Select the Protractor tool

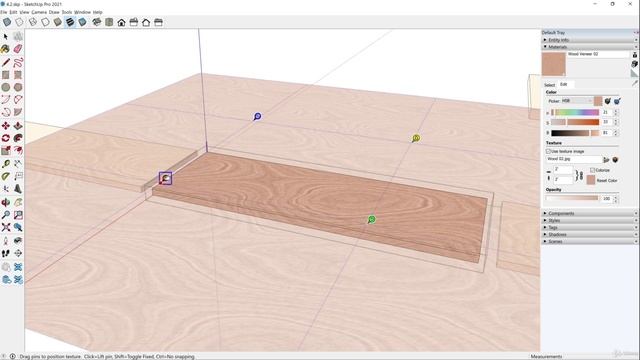[x=5, y=176]
